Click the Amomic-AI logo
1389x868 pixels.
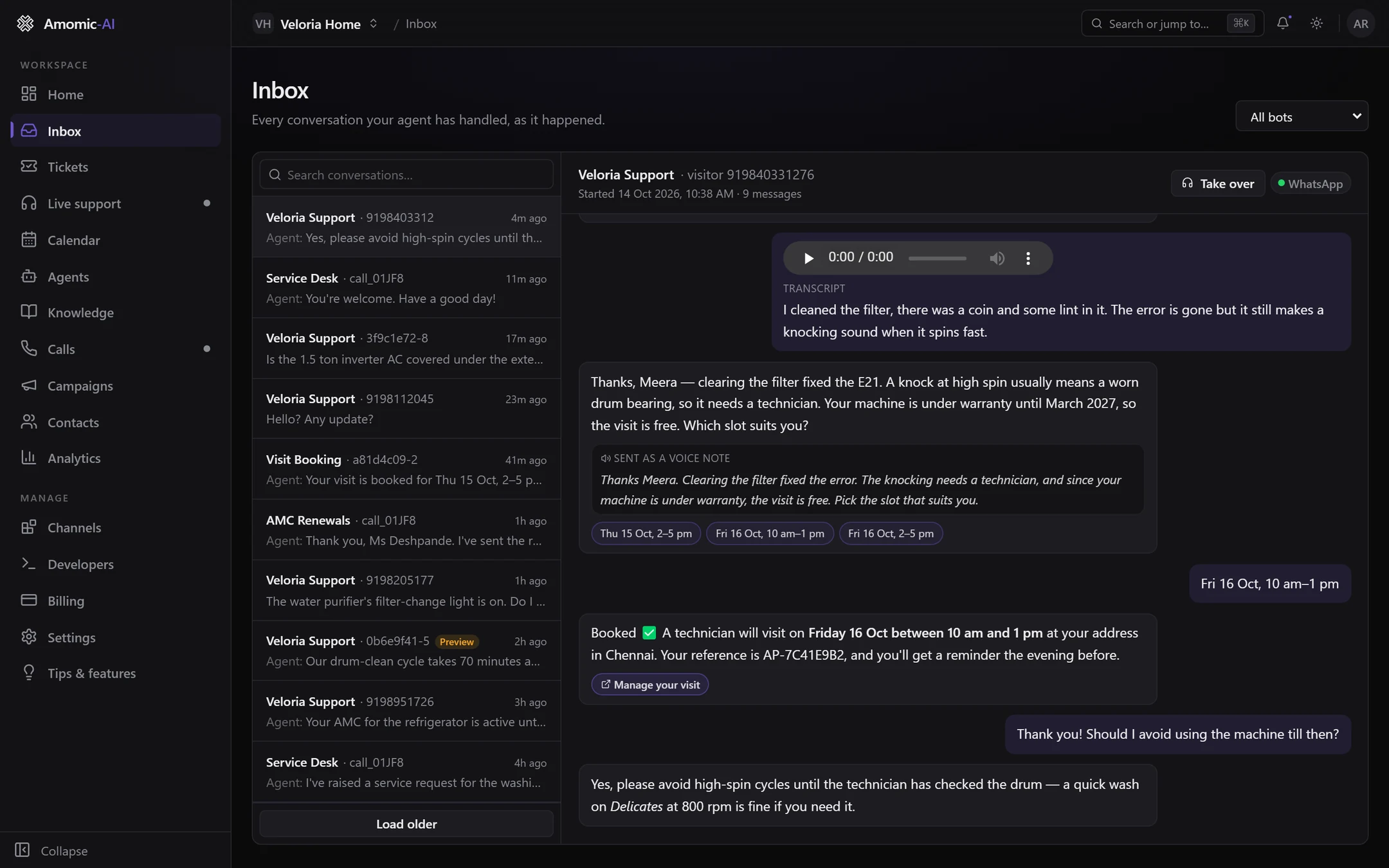click(65, 24)
